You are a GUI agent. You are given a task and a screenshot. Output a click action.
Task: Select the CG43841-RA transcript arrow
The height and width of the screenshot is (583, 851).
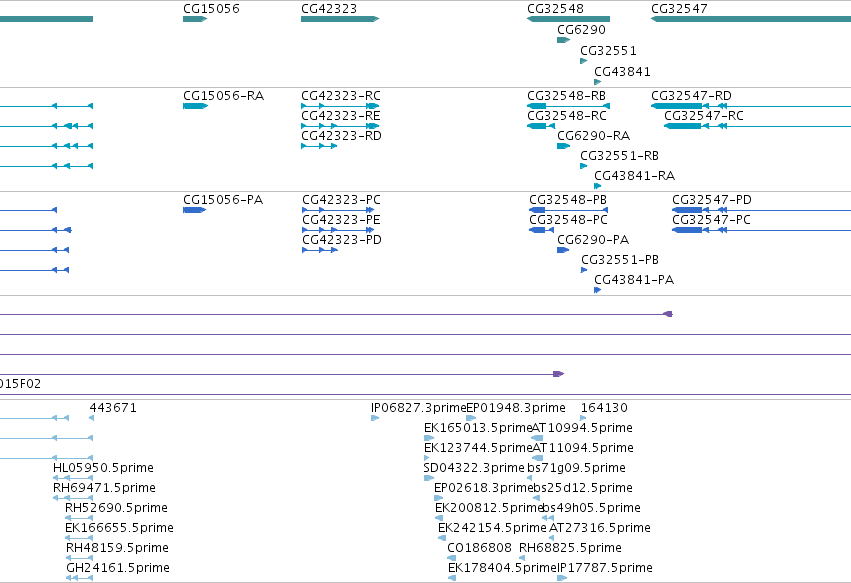click(x=598, y=186)
